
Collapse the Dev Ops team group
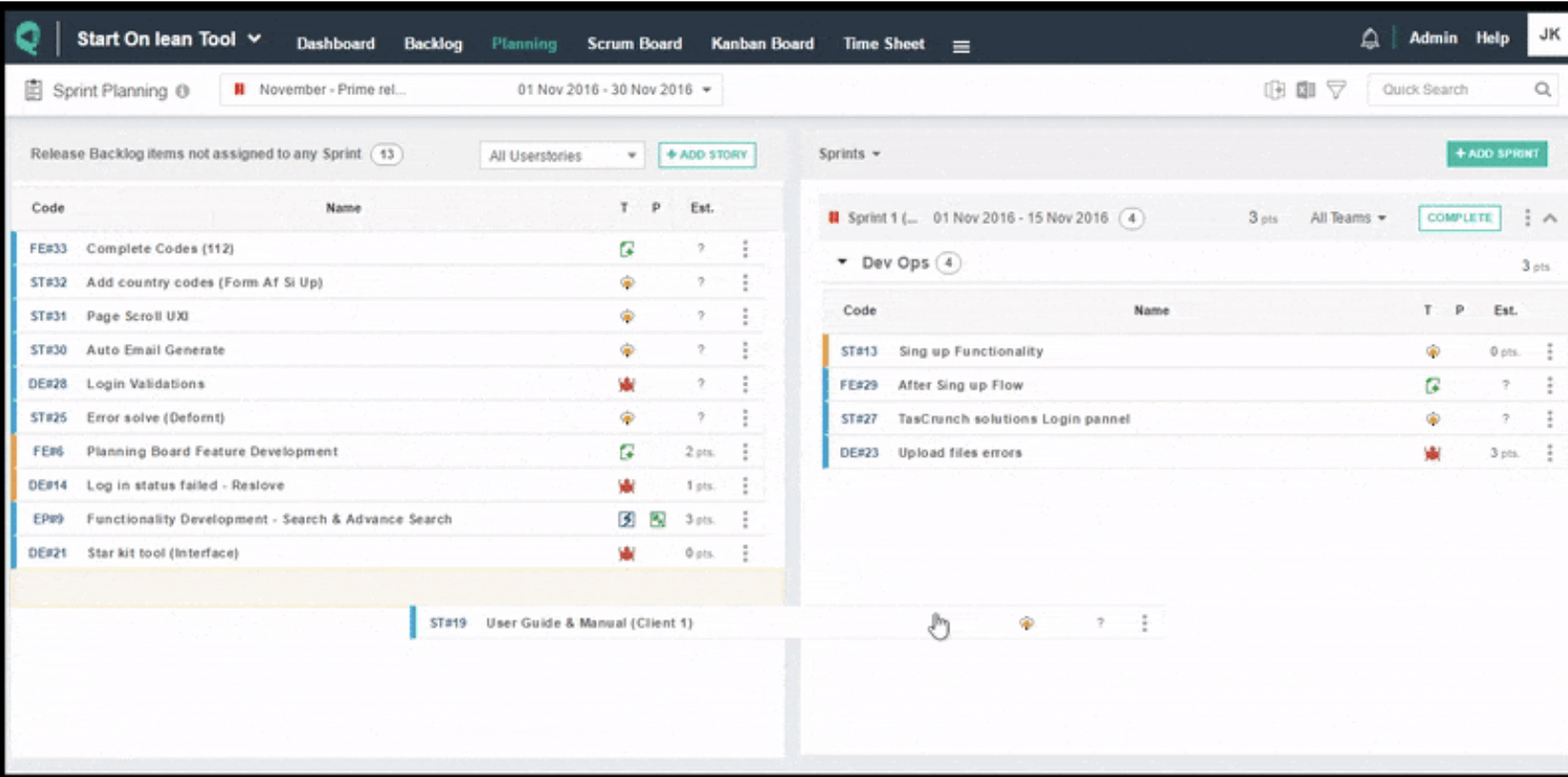pyautogui.click(x=842, y=262)
